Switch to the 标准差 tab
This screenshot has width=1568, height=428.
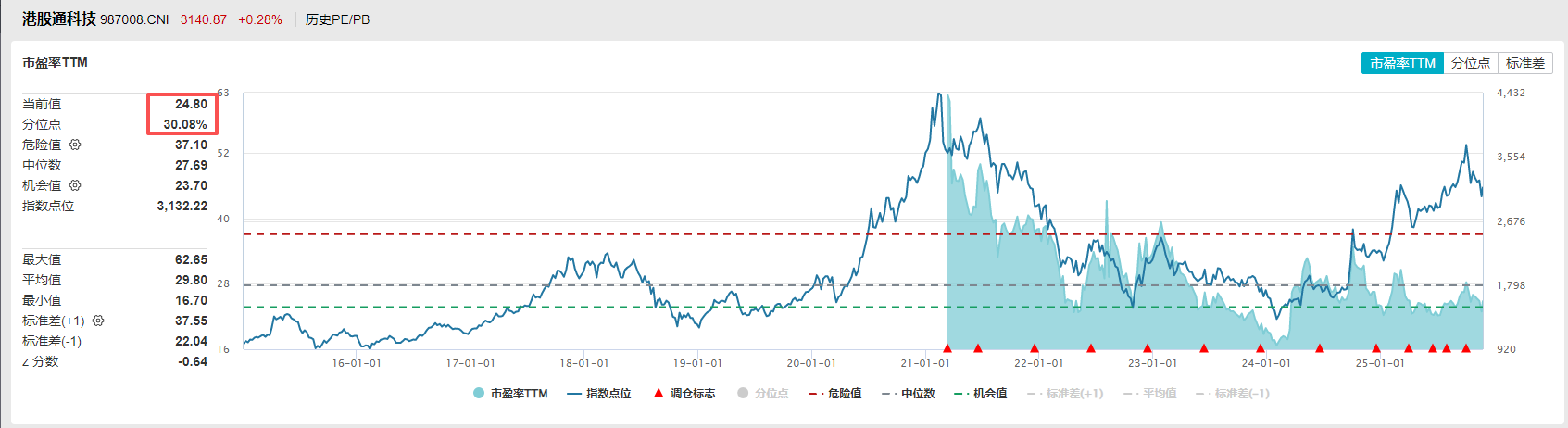pyautogui.click(x=1524, y=63)
